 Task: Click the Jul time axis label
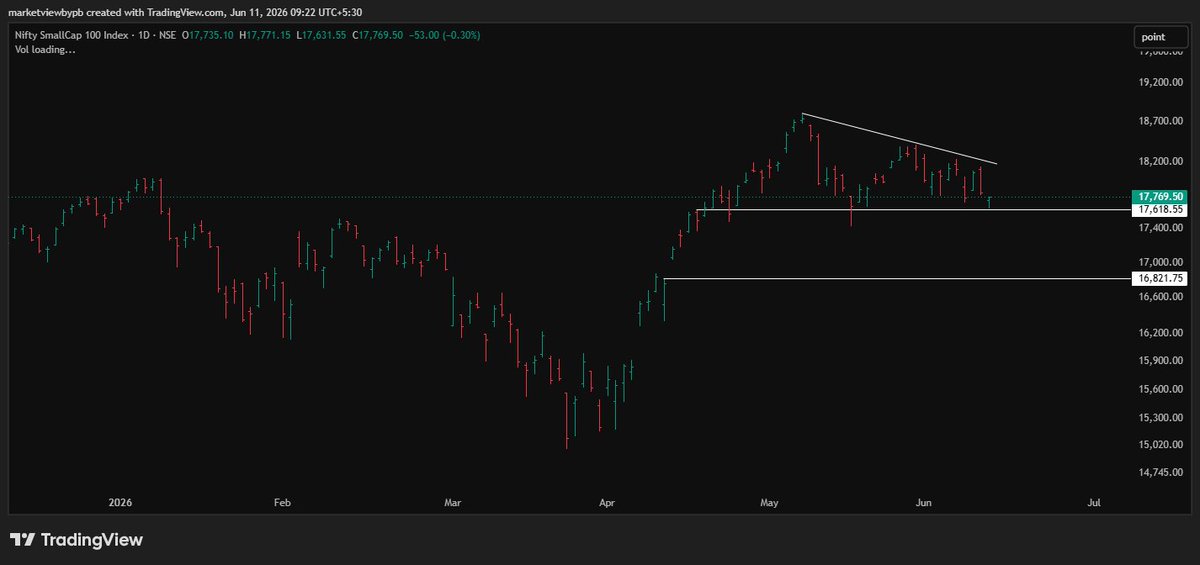point(1094,503)
